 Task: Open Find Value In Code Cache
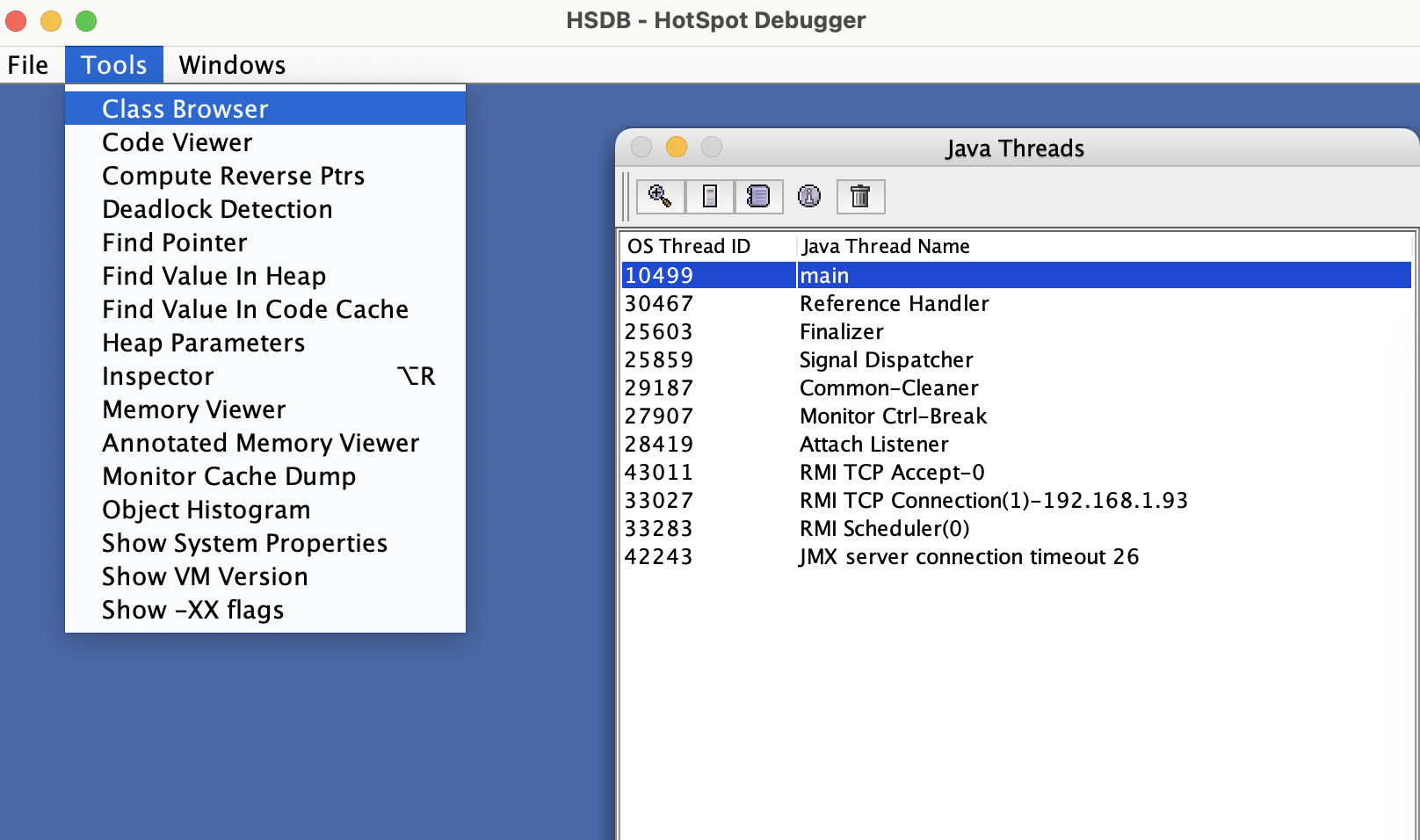265,309
